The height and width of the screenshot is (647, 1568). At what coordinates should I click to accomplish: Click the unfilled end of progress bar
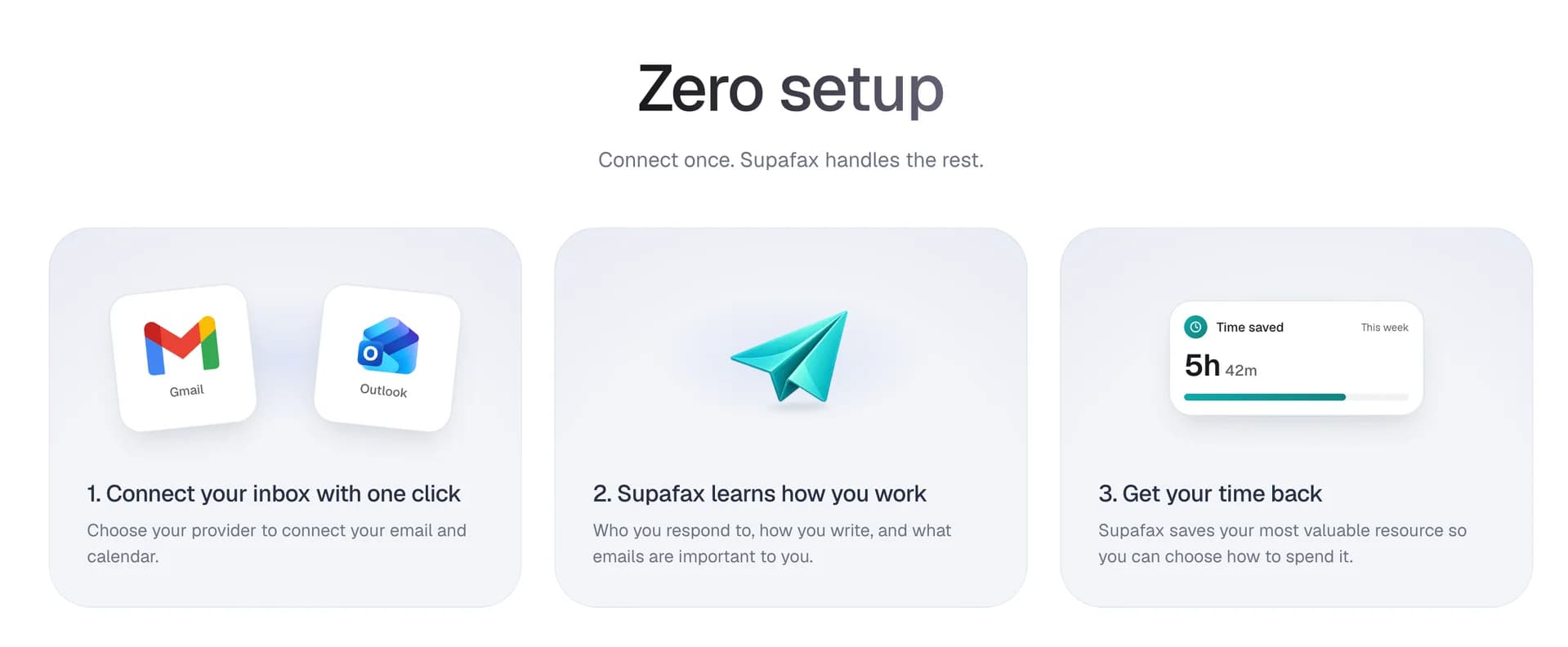1378,397
